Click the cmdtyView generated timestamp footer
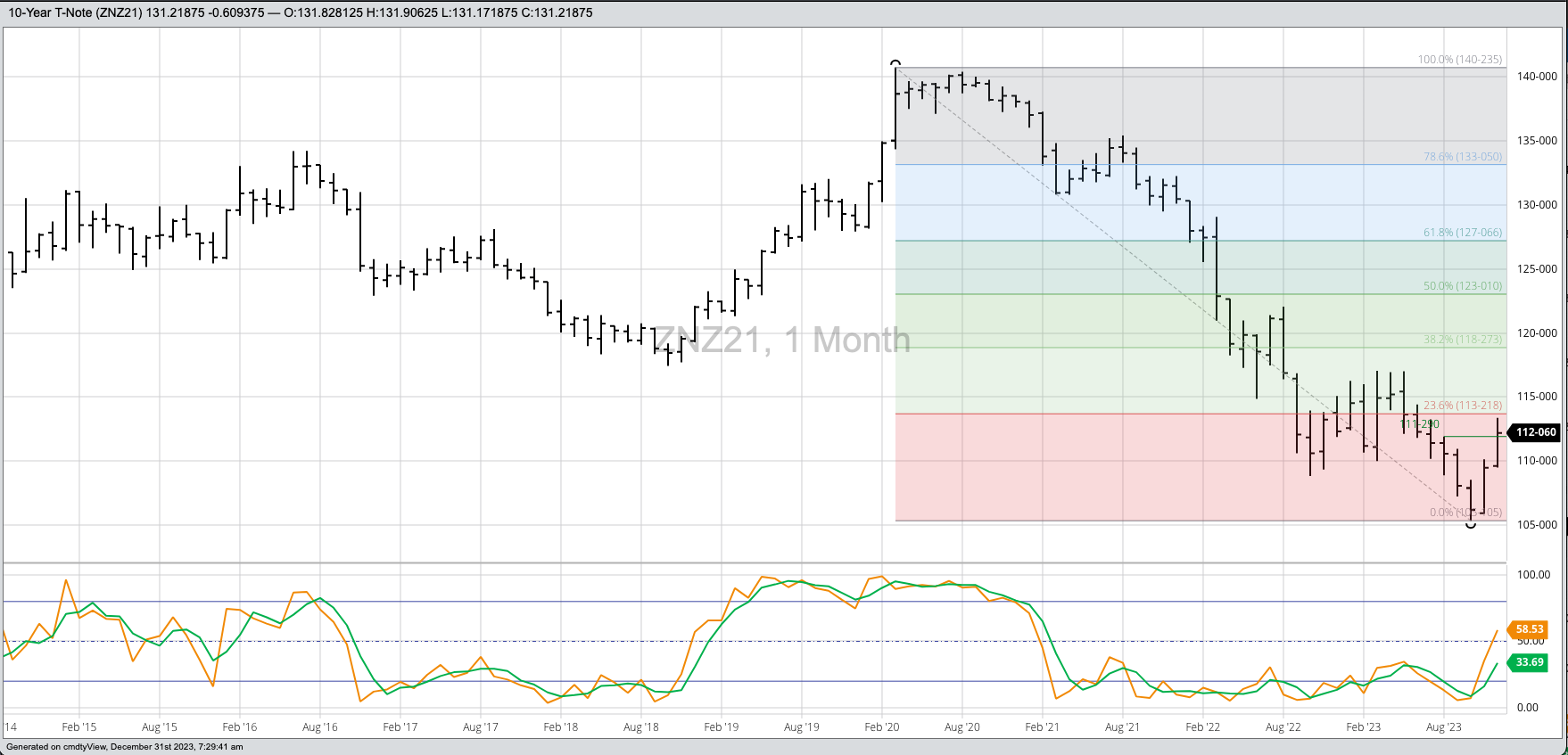 click(125, 747)
